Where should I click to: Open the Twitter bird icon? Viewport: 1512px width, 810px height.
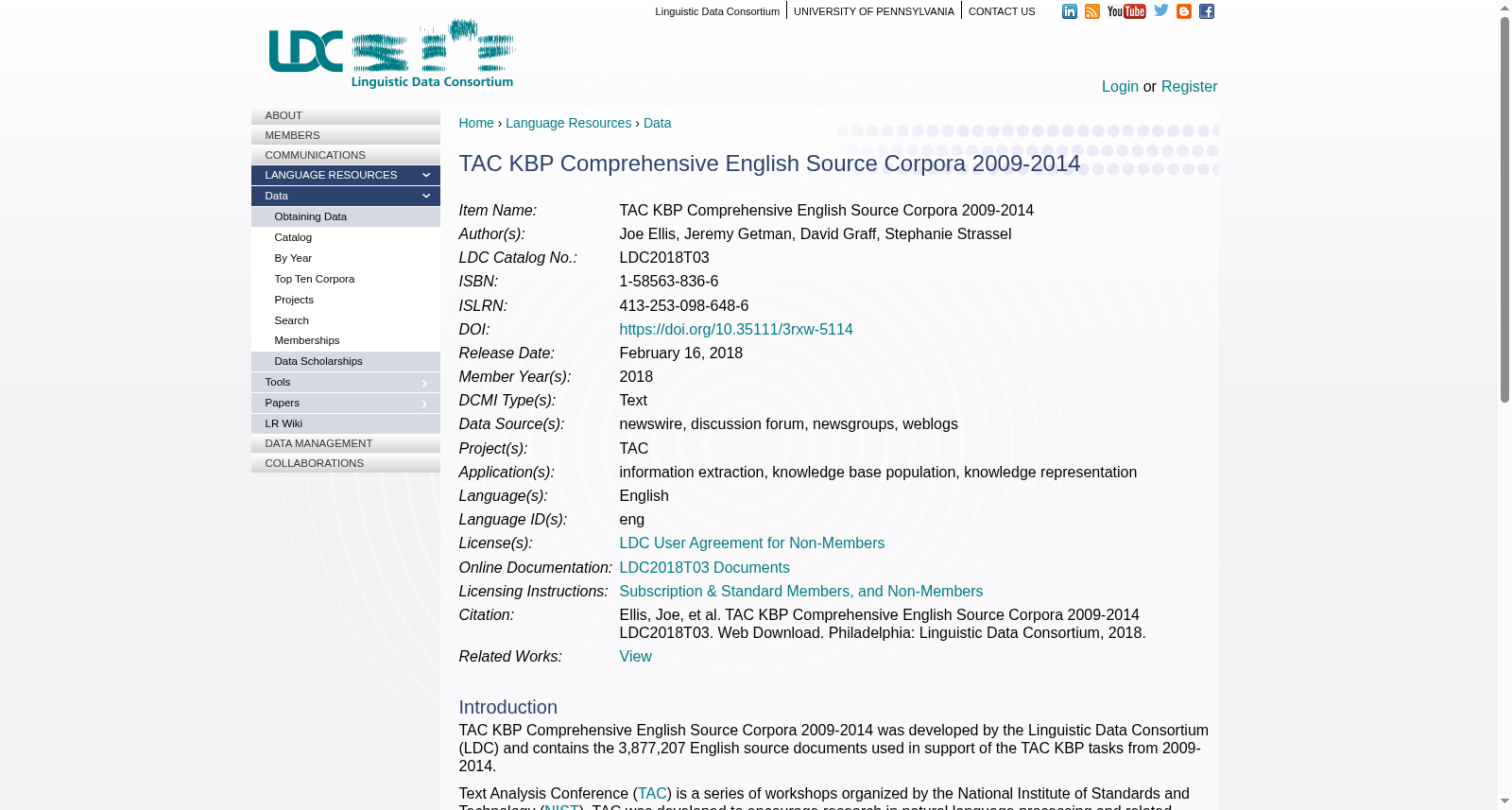tap(1161, 10)
